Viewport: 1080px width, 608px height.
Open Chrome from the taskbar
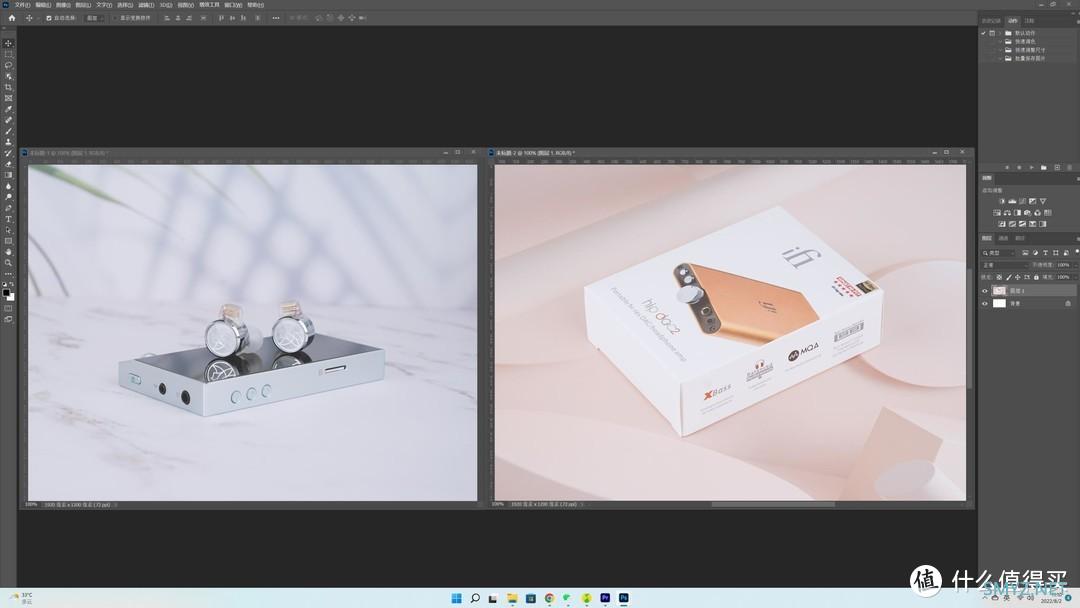click(x=549, y=598)
